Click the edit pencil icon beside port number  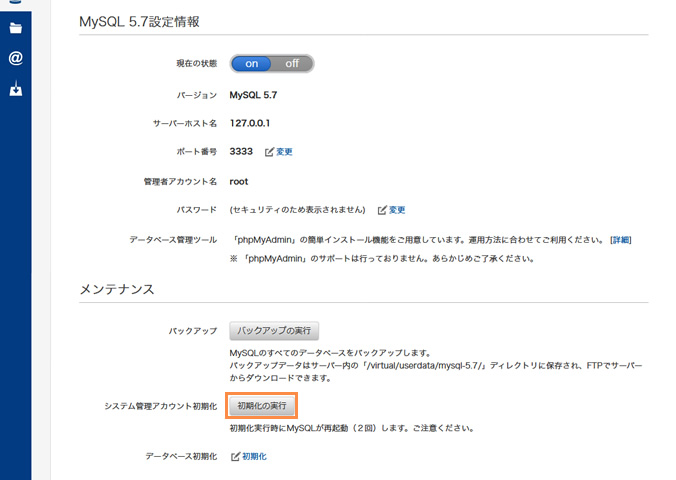point(269,152)
